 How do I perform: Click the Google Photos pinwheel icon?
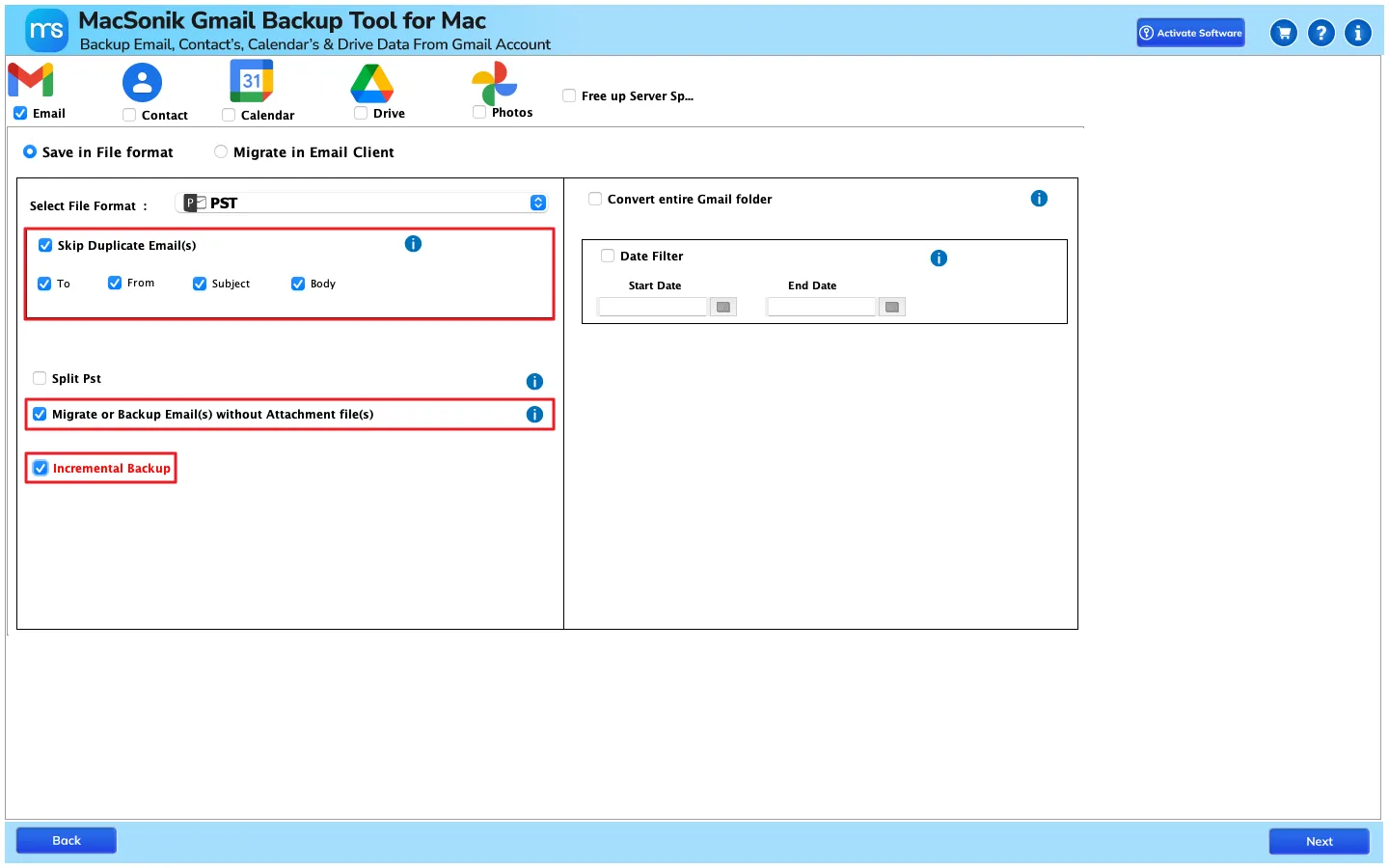point(495,83)
